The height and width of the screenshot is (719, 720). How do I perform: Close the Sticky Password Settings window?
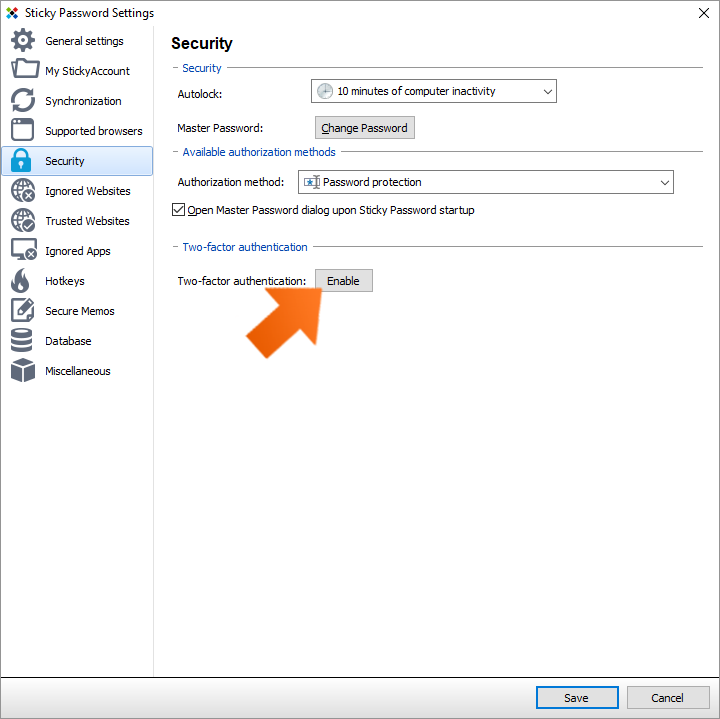[x=703, y=13]
